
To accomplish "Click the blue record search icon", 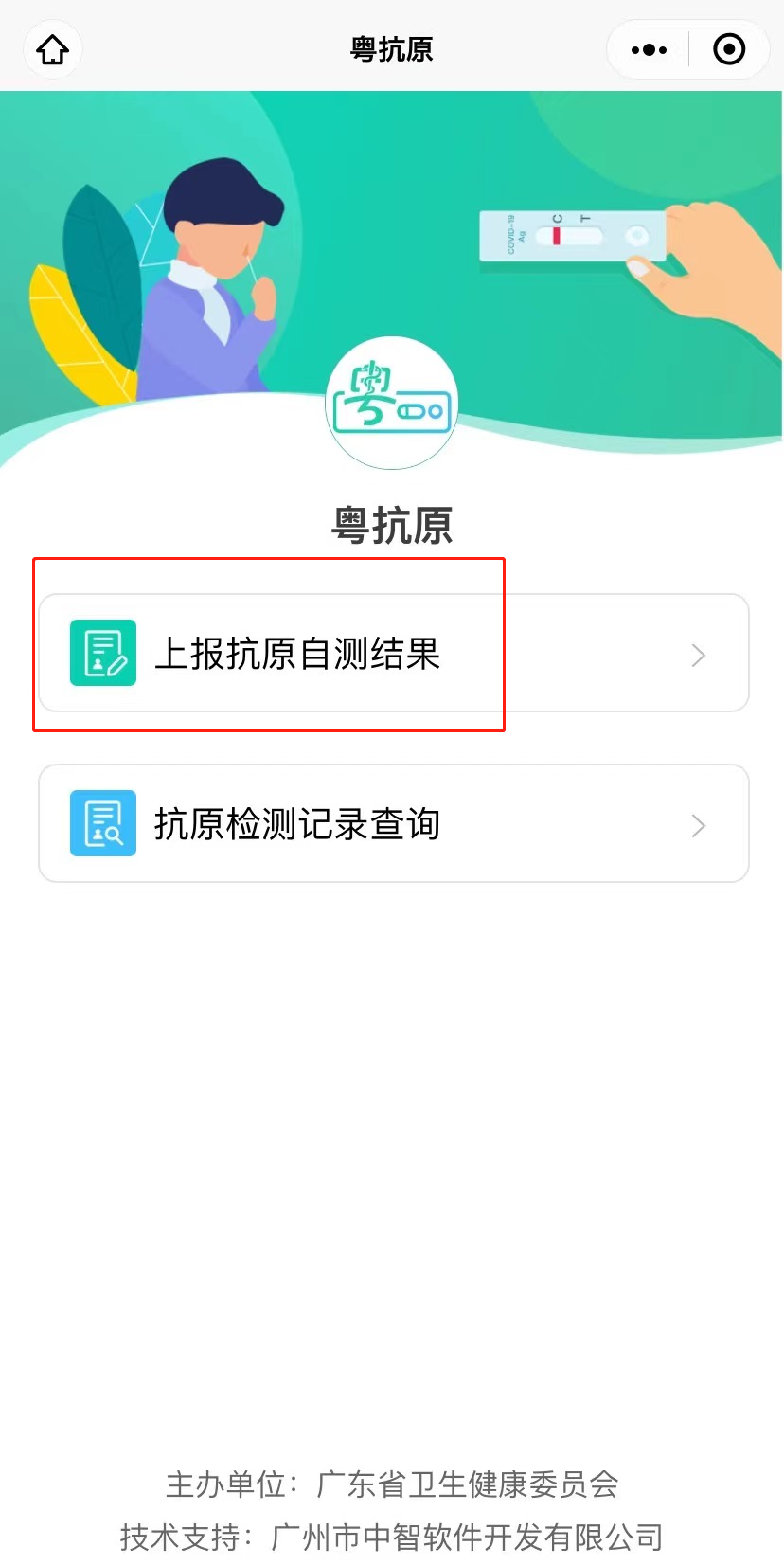I will 103,823.
